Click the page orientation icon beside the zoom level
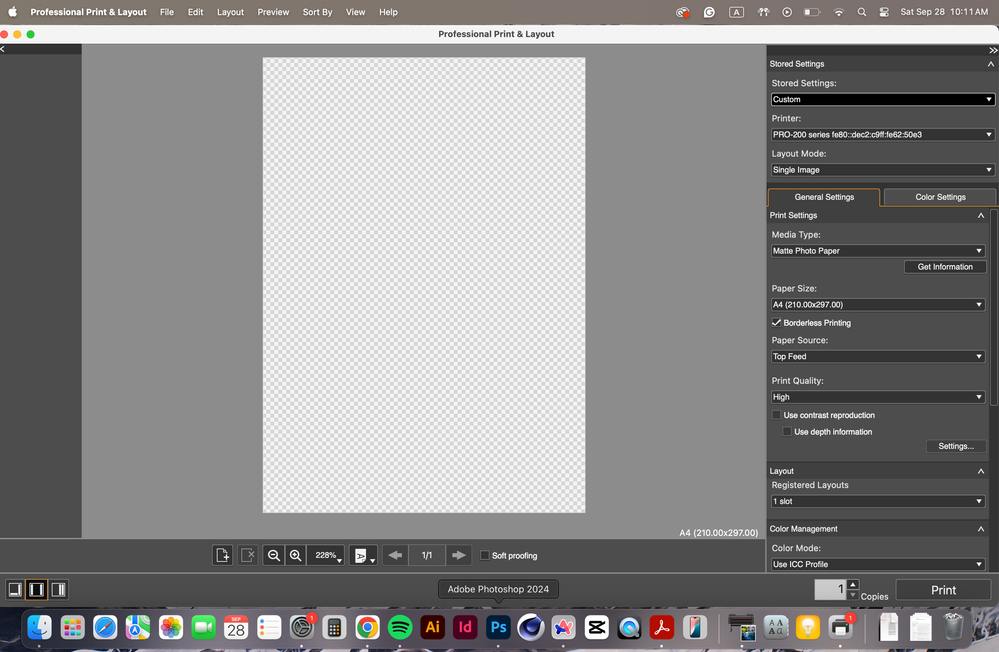The image size is (999, 652). pyautogui.click(x=360, y=555)
